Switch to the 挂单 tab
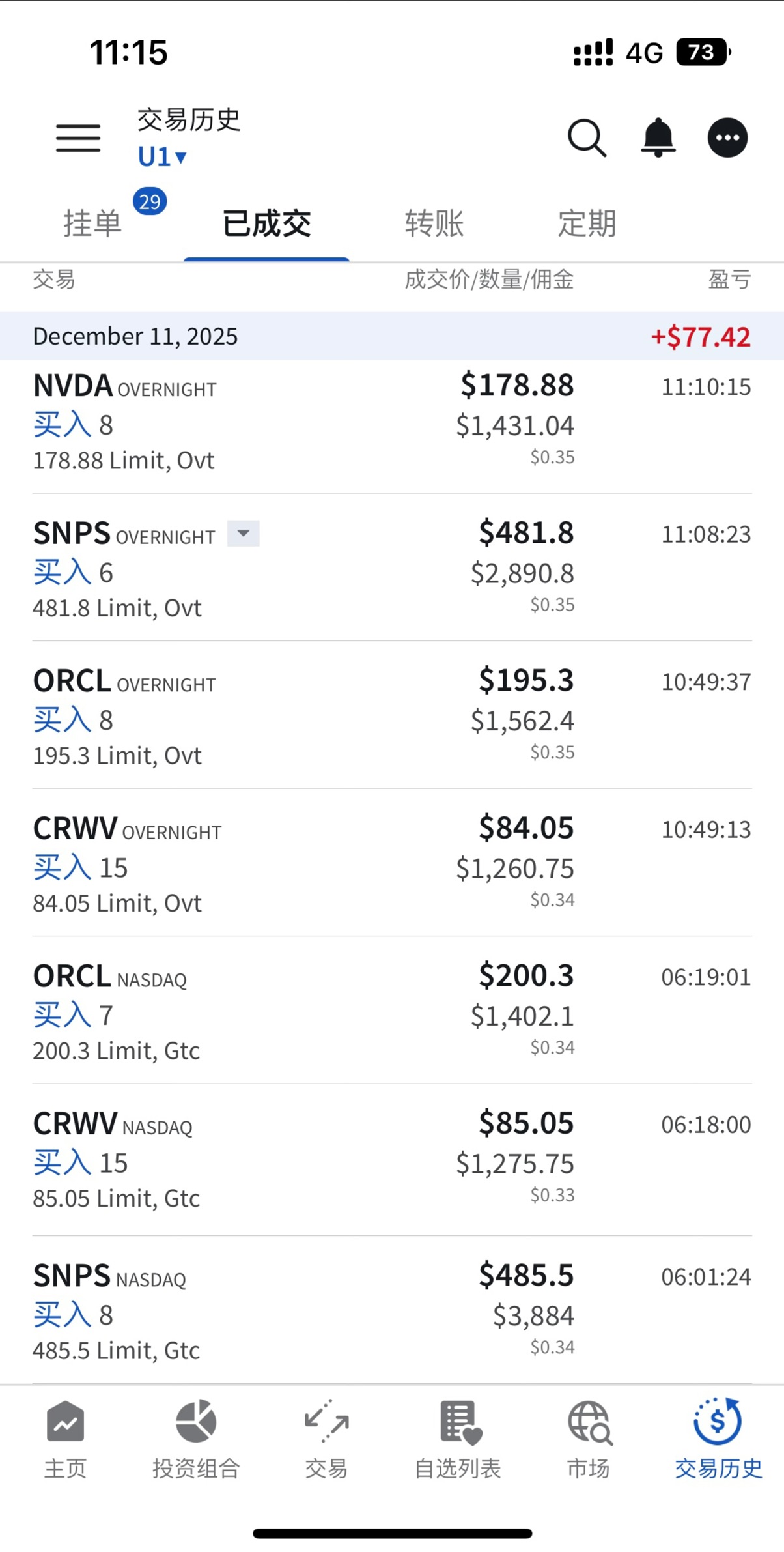This screenshot has width=784, height=1552. tap(93, 223)
